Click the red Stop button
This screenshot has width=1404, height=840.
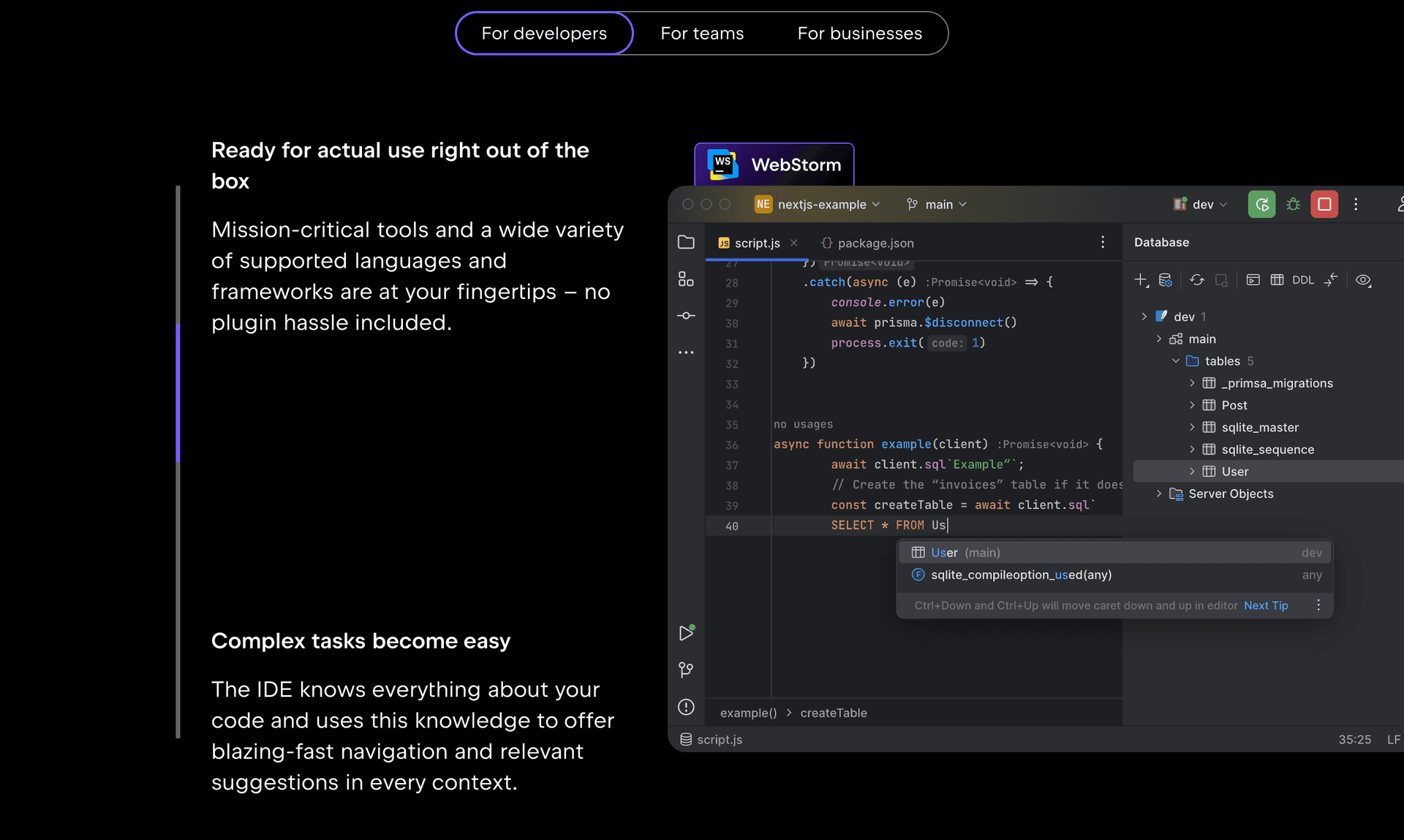[x=1324, y=205]
